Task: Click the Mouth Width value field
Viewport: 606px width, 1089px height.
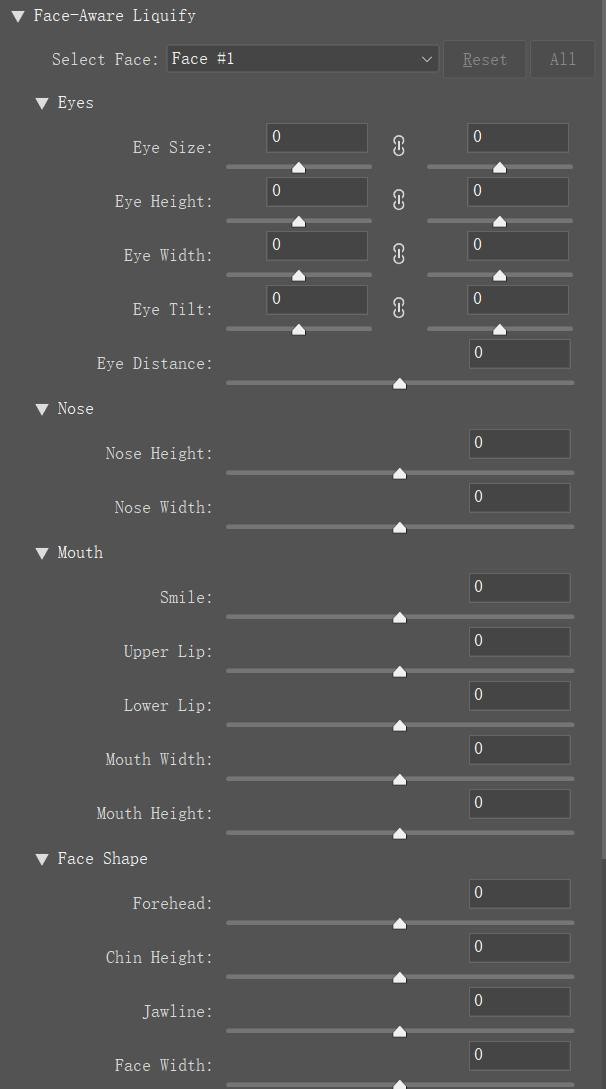Action: pos(519,749)
